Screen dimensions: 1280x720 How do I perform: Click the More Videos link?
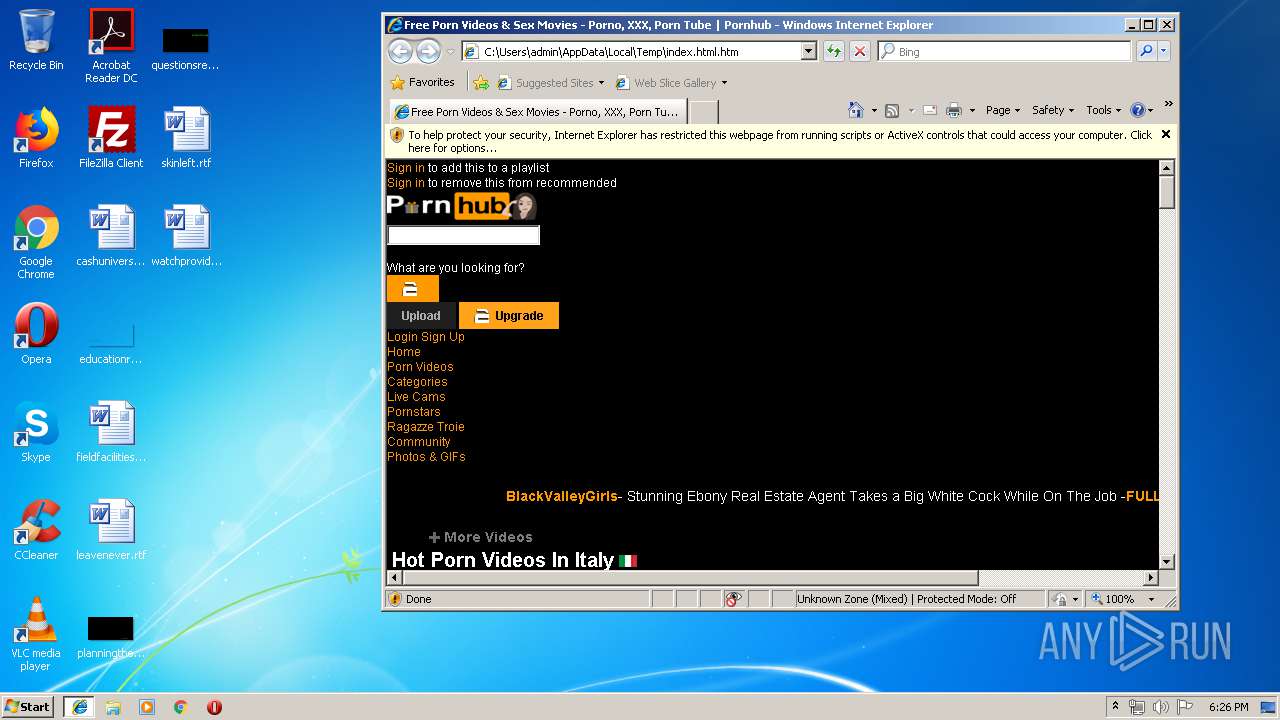(481, 537)
